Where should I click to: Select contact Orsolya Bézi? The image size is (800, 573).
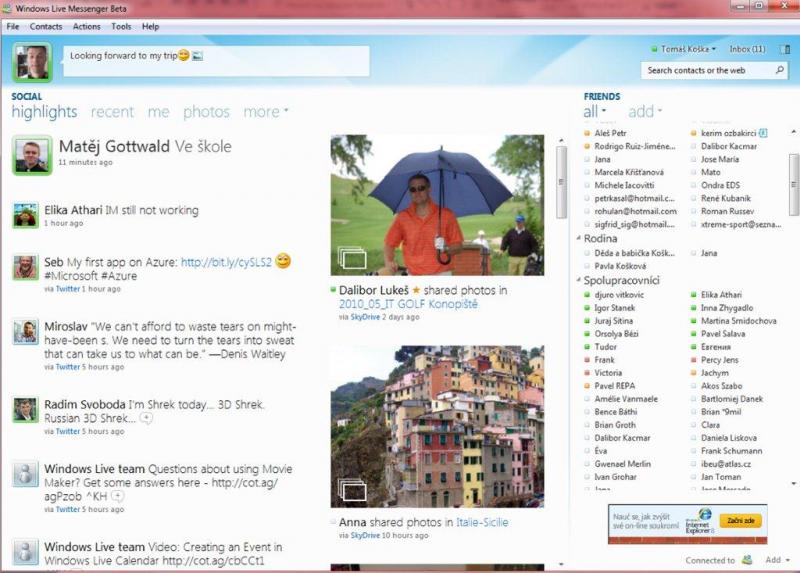616,334
